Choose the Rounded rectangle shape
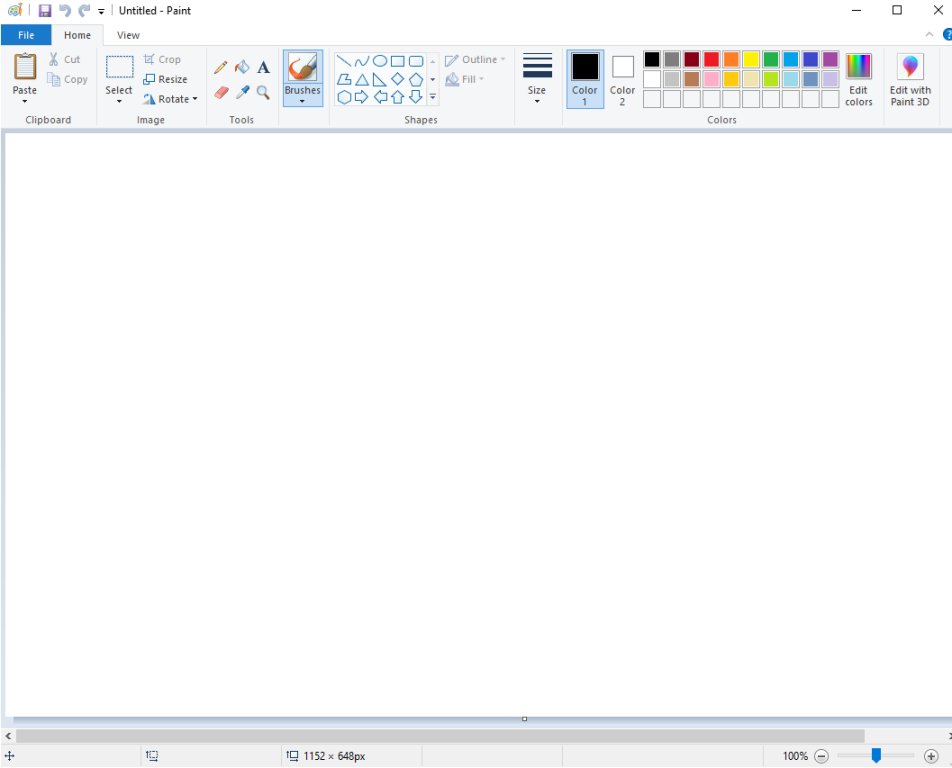Image resolution: width=952 pixels, height=768 pixels. (x=416, y=61)
